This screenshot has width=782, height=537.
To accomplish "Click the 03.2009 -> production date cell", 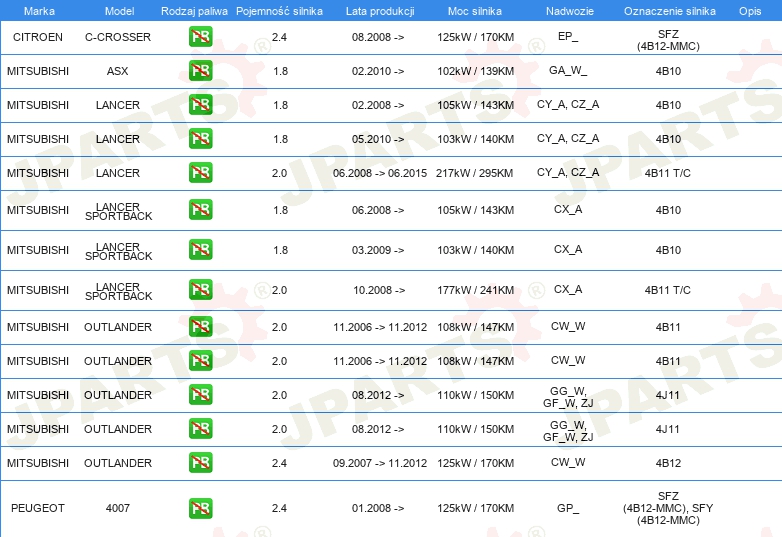I will tap(378, 250).
